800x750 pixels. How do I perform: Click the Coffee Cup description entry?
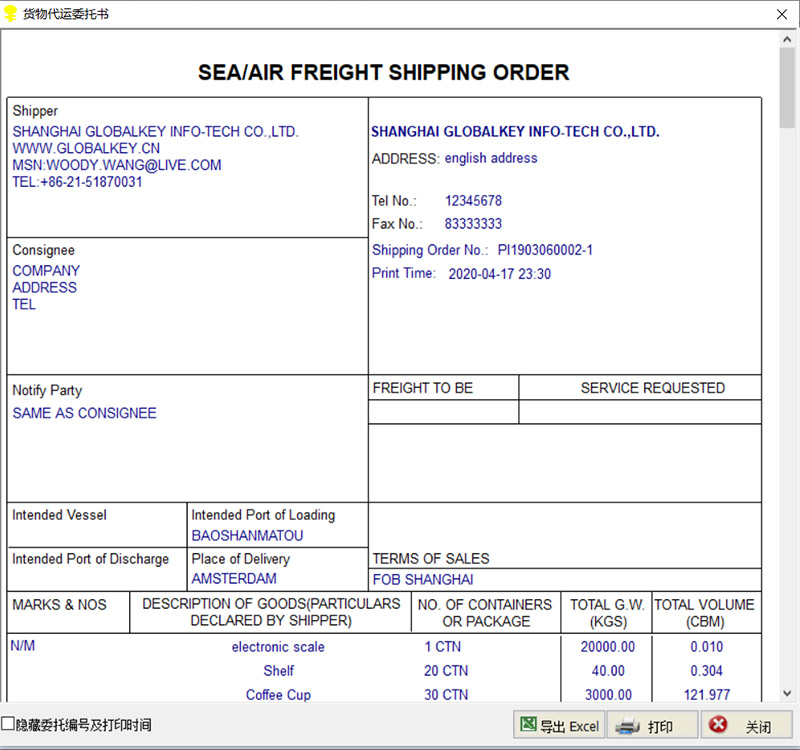click(278, 695)
